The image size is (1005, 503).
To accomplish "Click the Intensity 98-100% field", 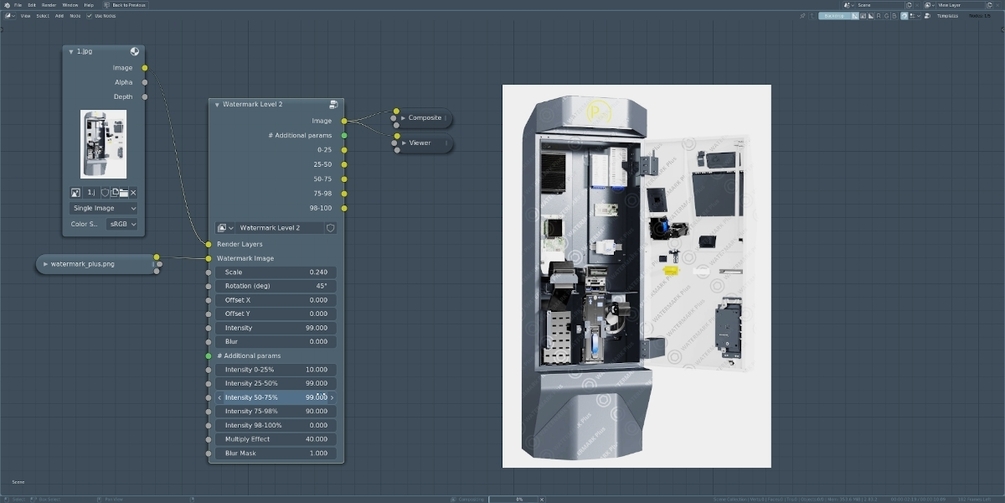I will pos(276,425).
